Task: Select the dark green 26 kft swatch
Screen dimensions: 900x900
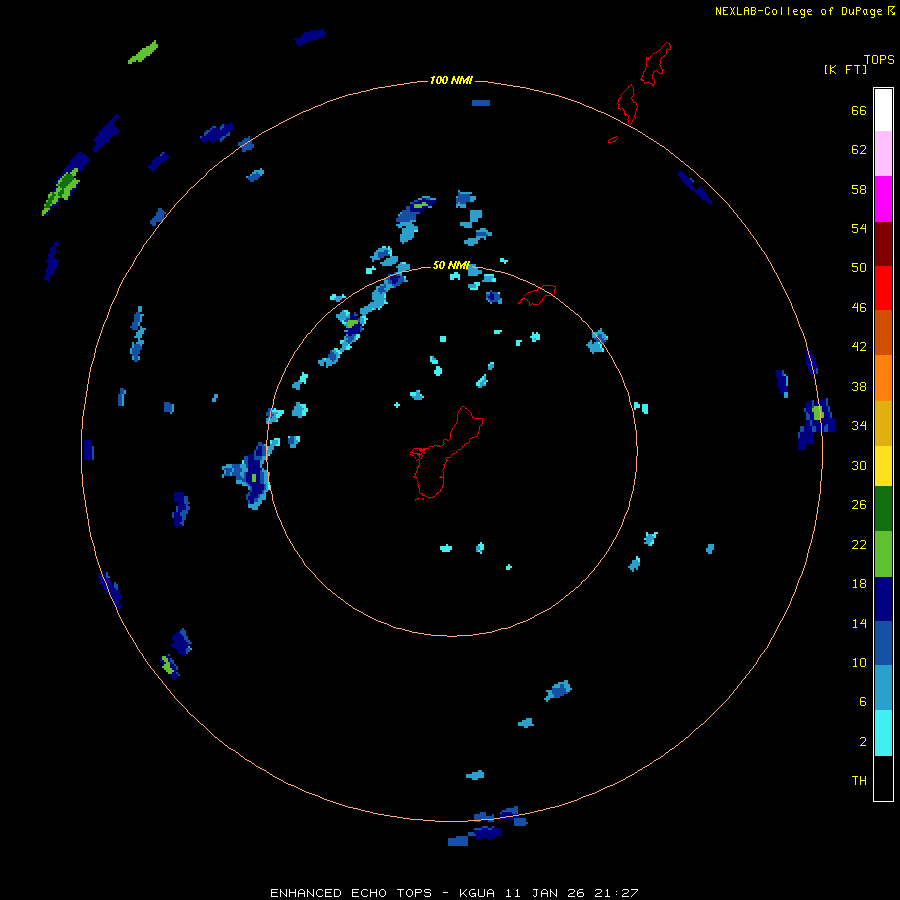Action: tap(883, 509)
